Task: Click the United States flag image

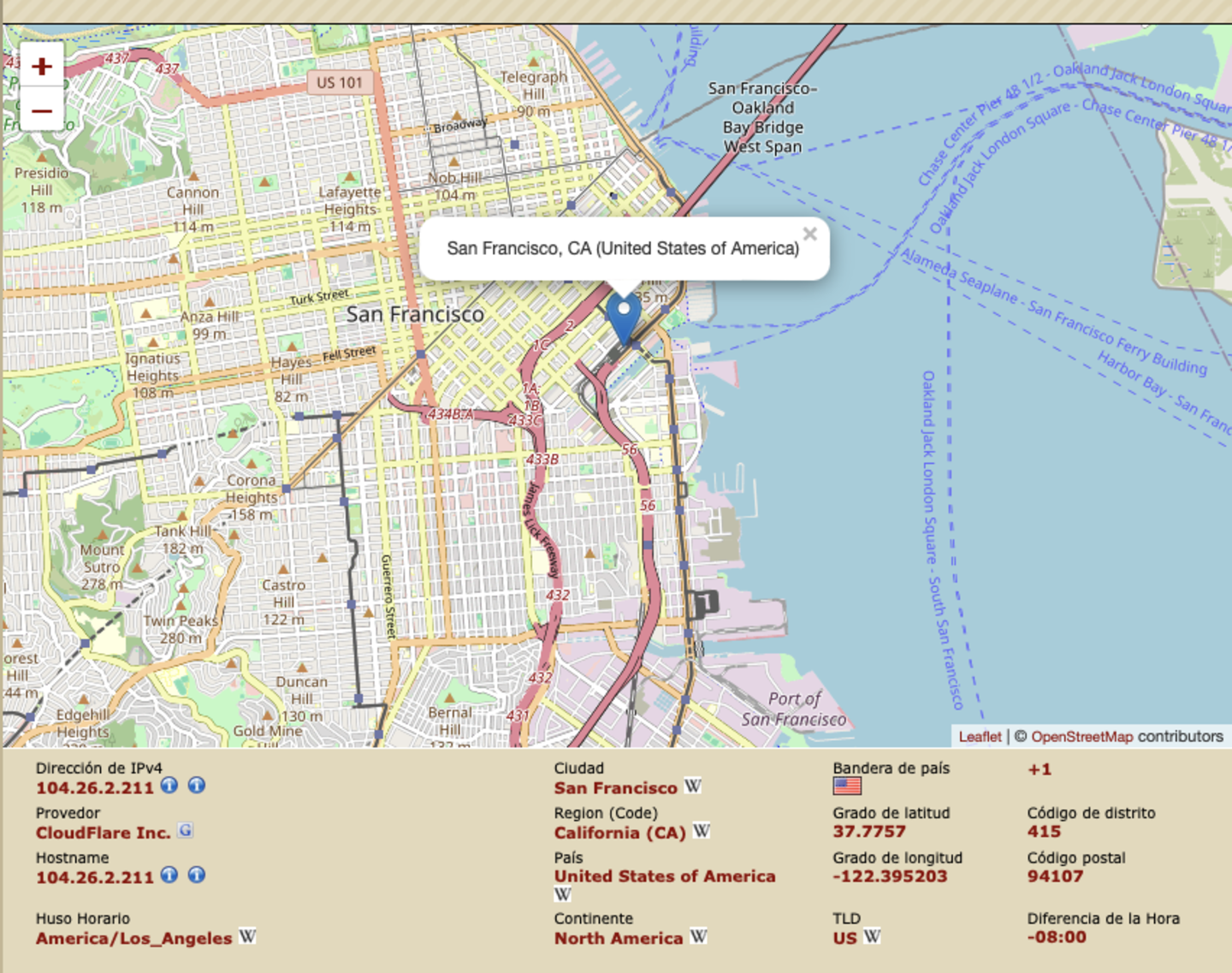Action: click(847, 786)
